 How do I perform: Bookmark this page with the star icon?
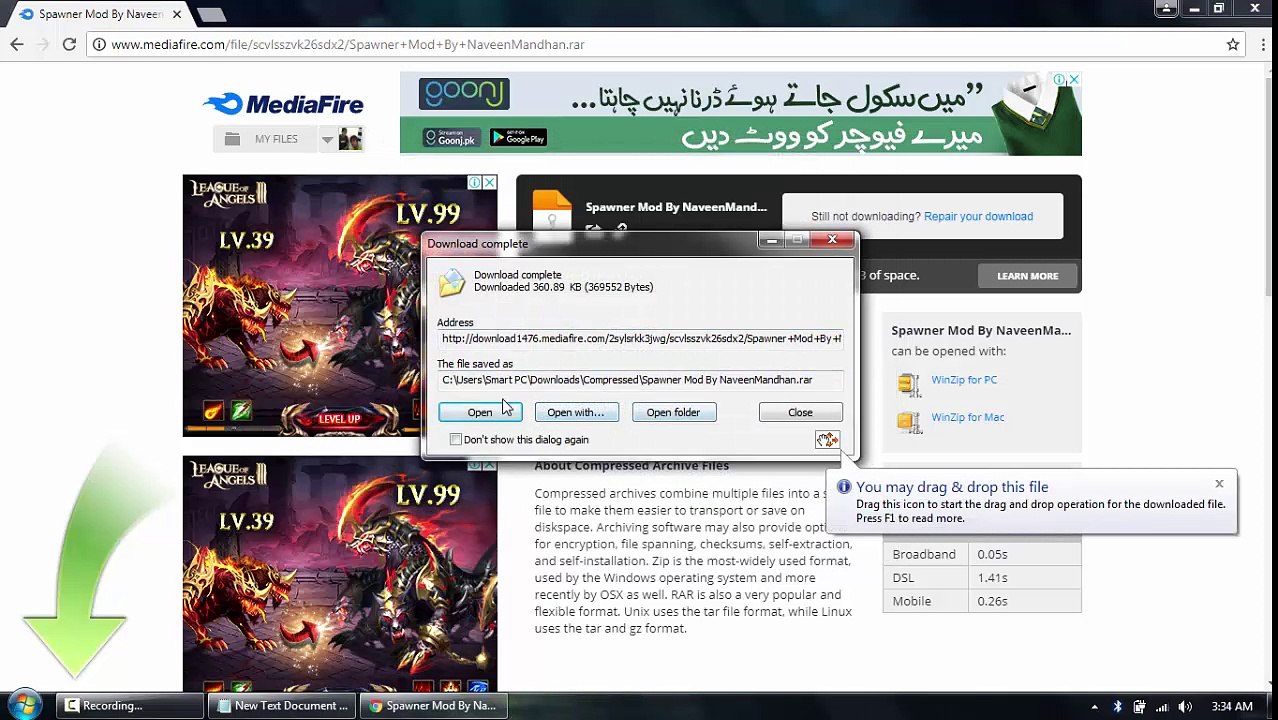click(x=1233, y=44)
